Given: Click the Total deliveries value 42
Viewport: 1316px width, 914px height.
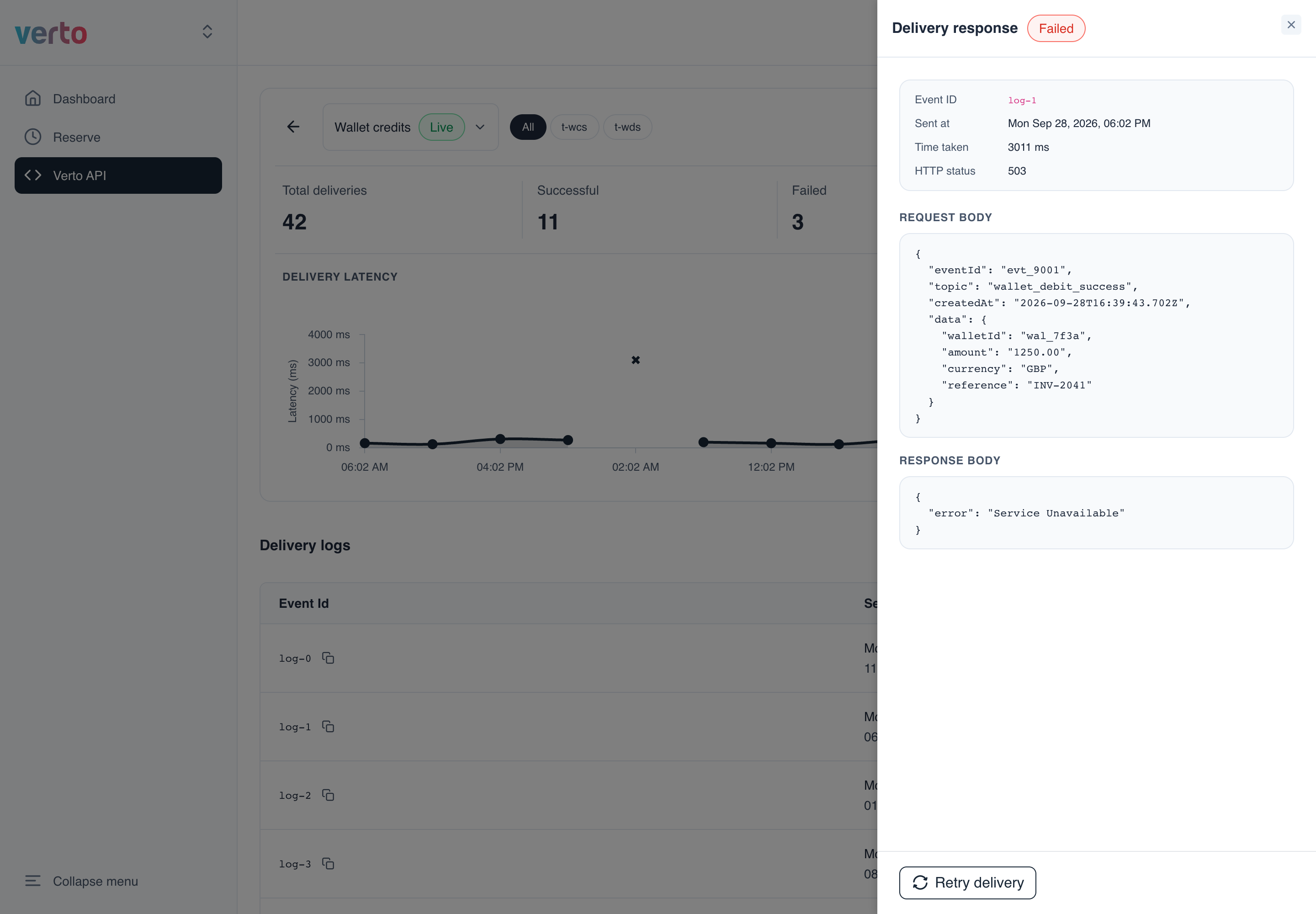Looking at the screenshot, I should pyautogui.click(x=294, y=222).
